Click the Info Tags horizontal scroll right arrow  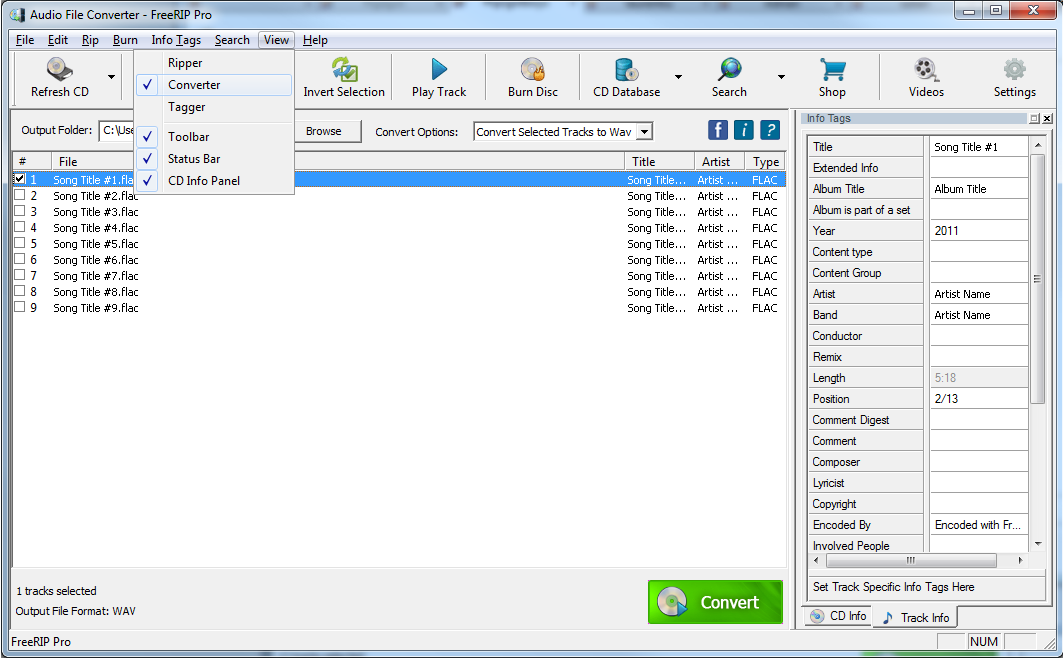pyautogui.click(x=1020, y=560)
